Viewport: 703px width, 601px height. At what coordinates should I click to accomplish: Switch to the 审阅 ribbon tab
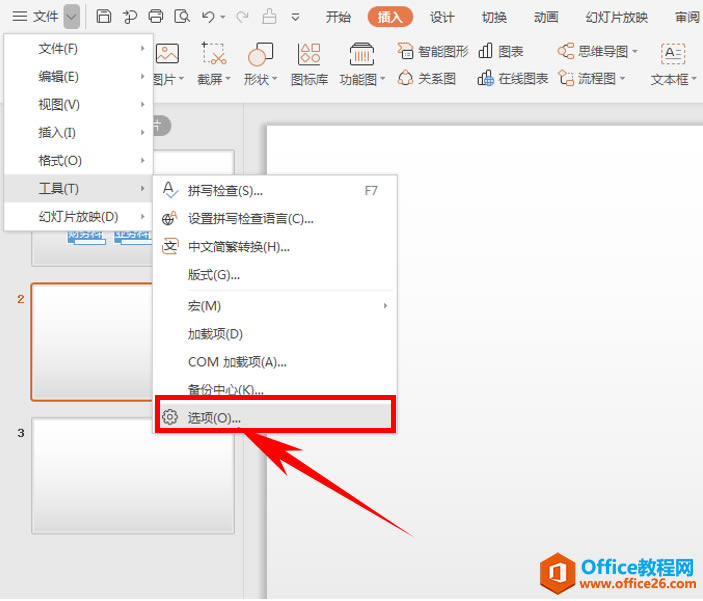tap(687, 17)
